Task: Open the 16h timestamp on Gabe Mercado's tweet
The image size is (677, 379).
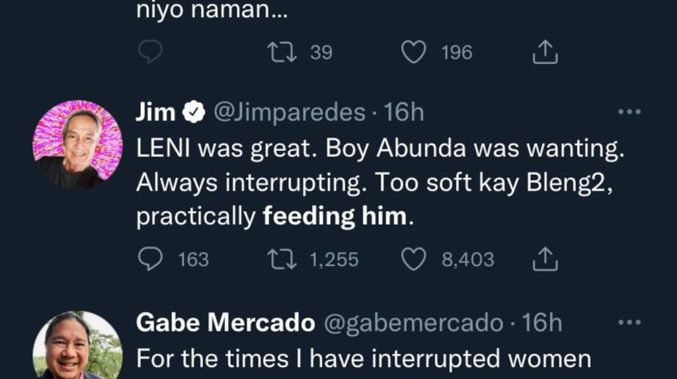Action: coord(542,322)
